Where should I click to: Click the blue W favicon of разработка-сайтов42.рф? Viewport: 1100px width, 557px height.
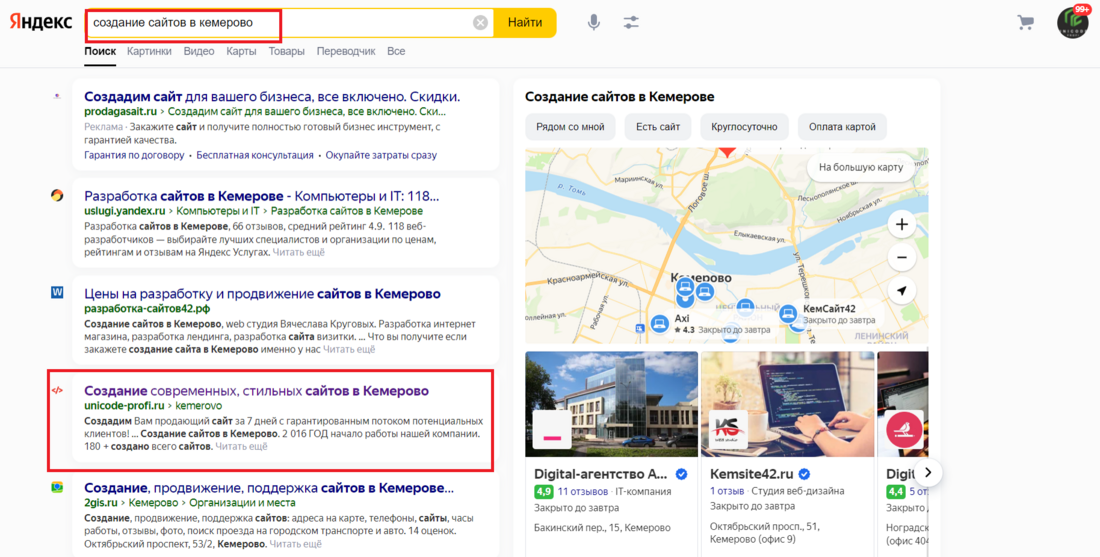[57, 292]
